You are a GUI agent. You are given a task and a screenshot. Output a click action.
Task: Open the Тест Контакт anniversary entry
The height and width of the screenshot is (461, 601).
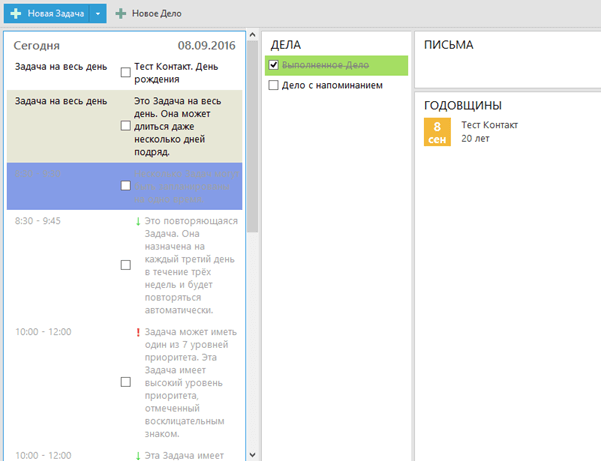pyautogui.click(x=489, y=132)
